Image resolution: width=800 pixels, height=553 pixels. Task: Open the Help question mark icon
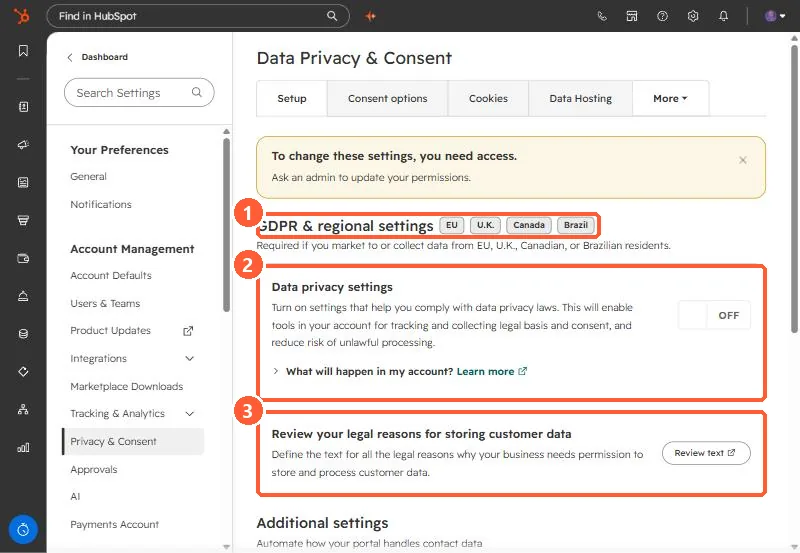pos(662,16)
